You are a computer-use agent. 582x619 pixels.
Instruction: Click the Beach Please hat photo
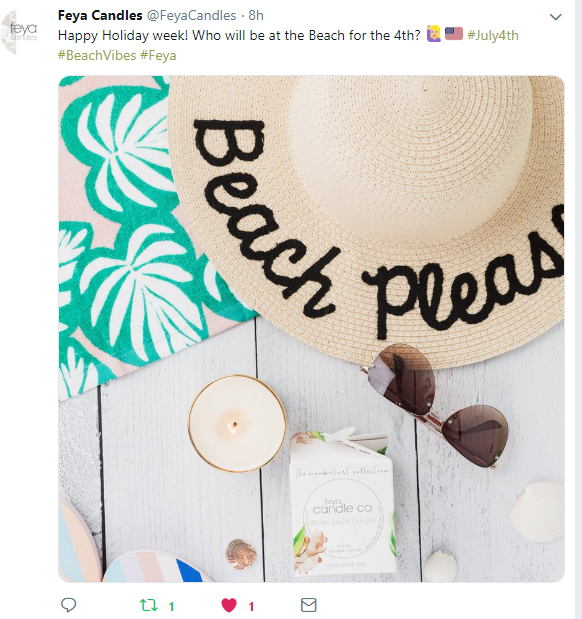pyautogui.click(x=311, y=329)
